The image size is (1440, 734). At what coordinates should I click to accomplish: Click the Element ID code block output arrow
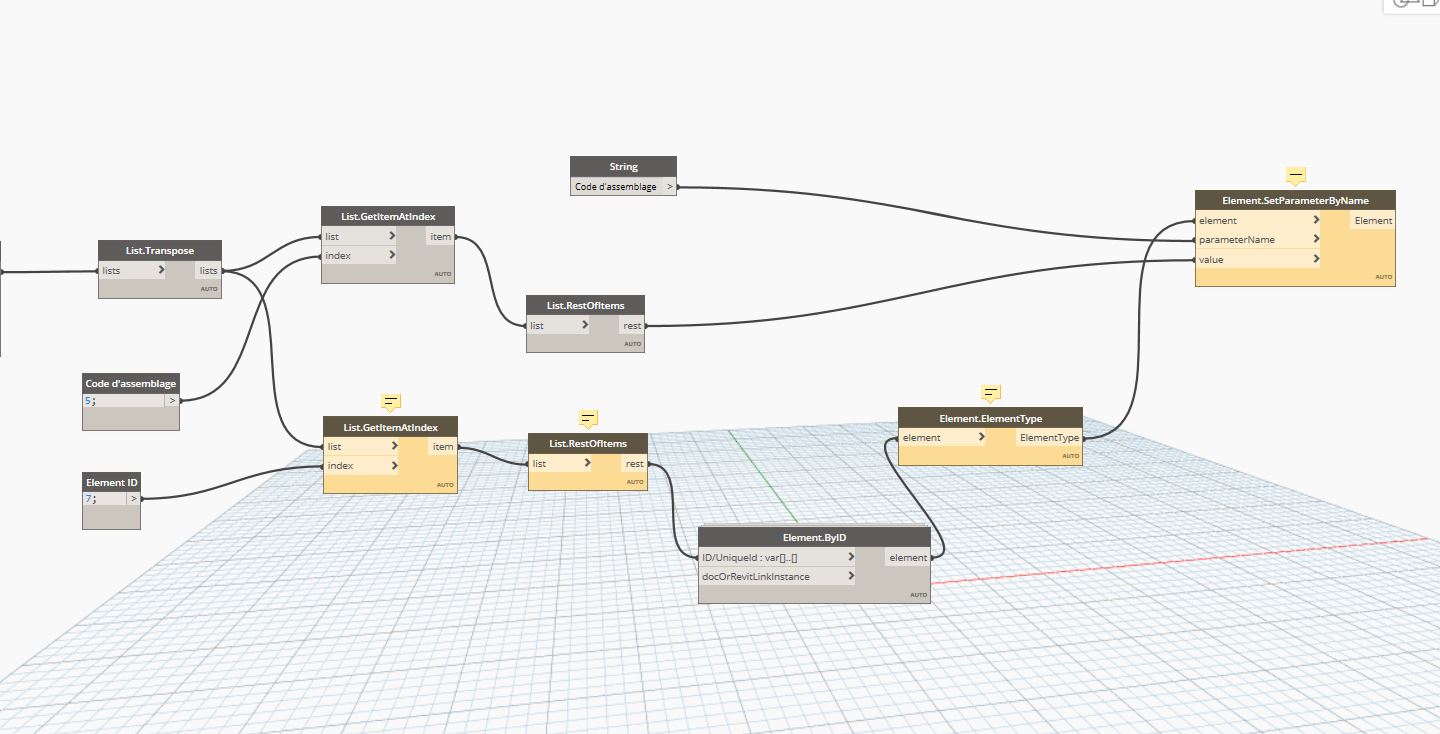(133, 498)
